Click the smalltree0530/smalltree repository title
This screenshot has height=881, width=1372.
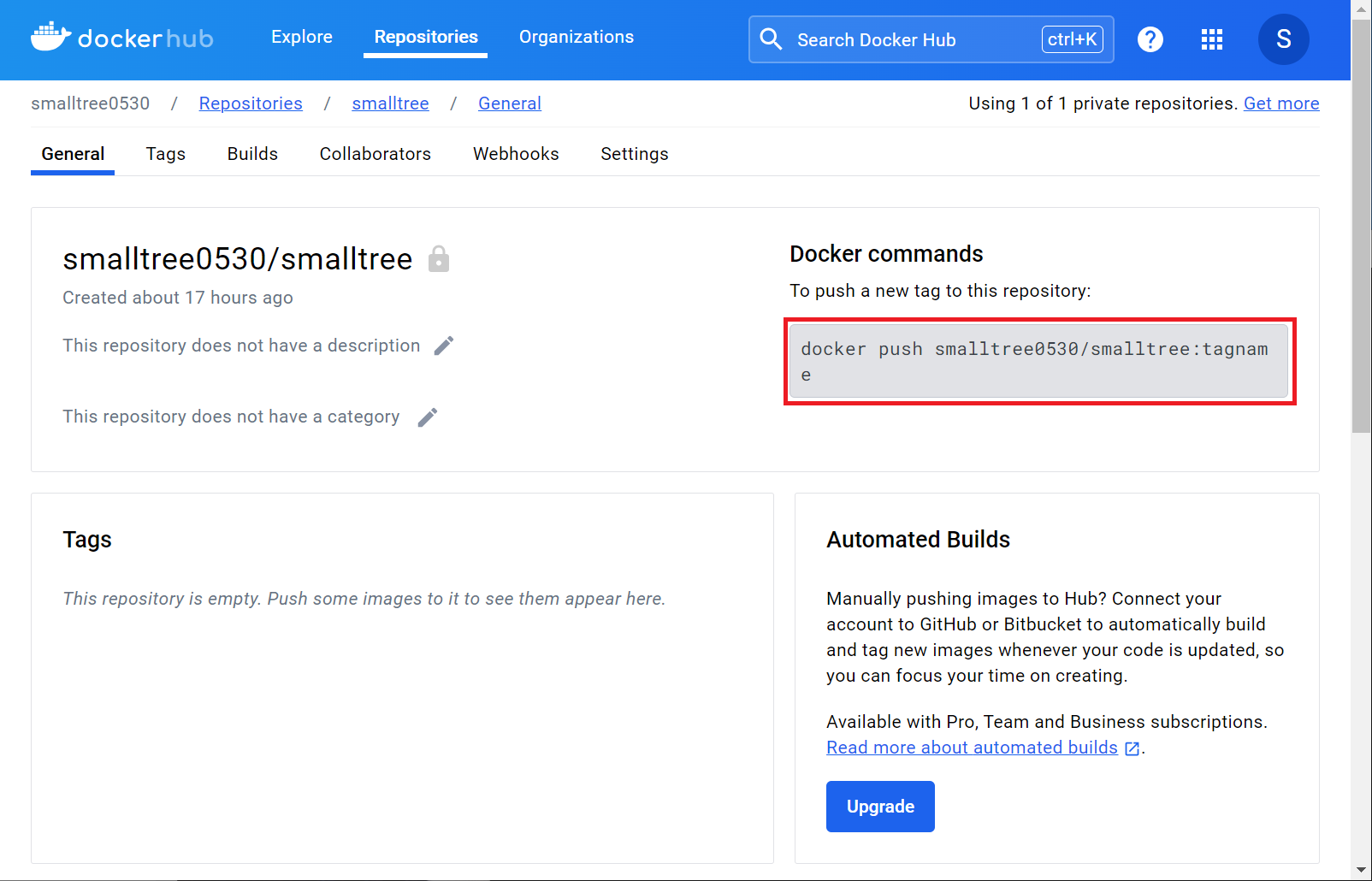(x=238, y=258)
